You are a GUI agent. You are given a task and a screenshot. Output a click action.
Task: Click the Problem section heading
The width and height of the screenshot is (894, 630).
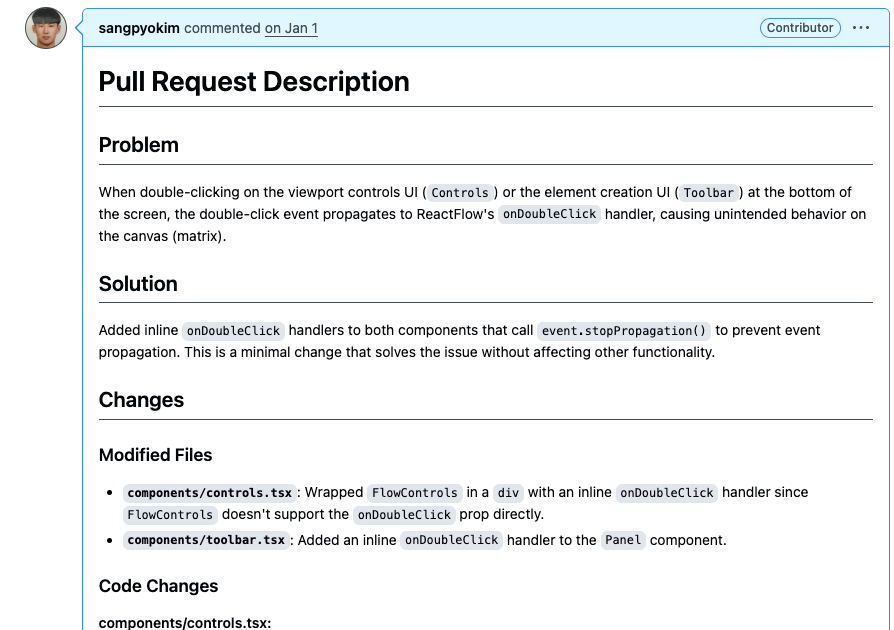click(x=139, y=145)
